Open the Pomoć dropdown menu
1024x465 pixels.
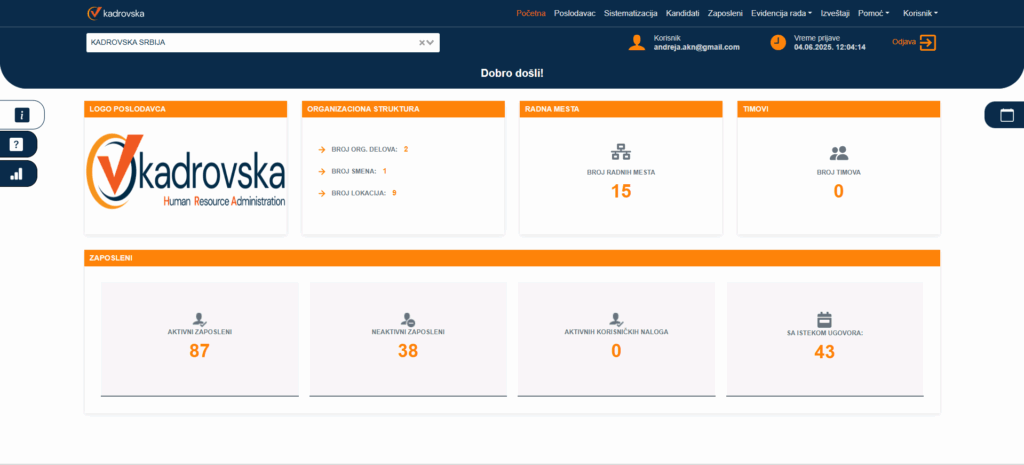coord(873,13)
